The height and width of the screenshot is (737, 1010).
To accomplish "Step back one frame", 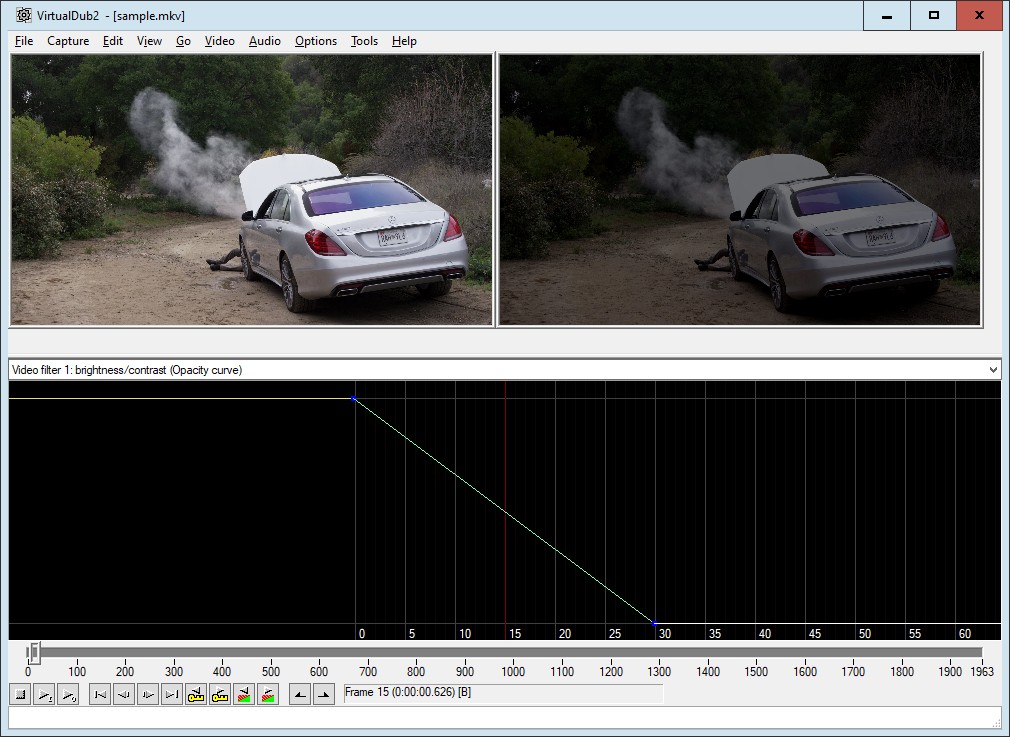I will tap(124, 695).
